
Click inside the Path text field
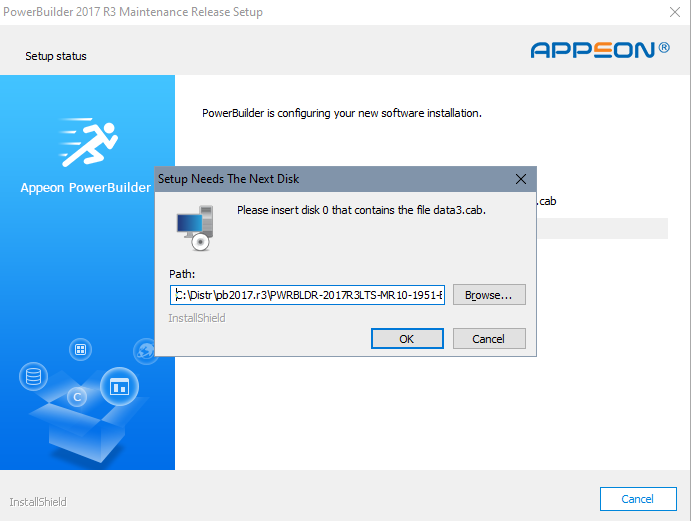(x=307, y=295)
